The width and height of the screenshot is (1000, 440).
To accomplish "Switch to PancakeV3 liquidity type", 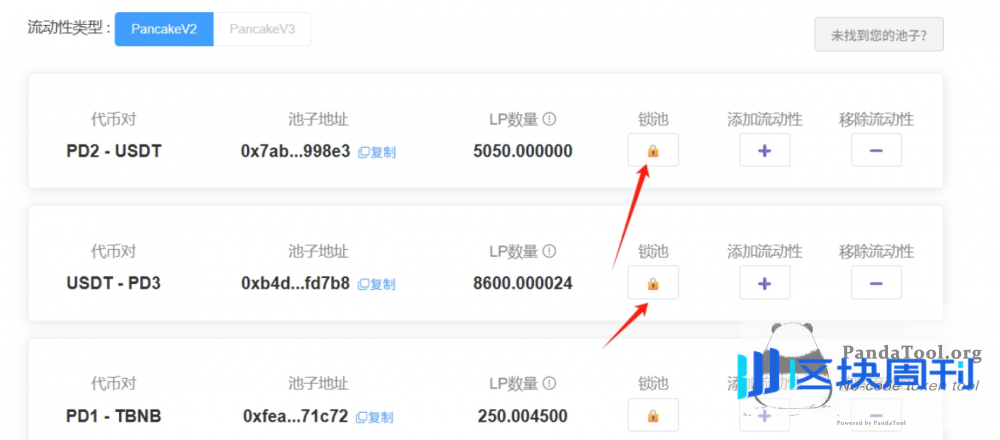I will [262, 29].
